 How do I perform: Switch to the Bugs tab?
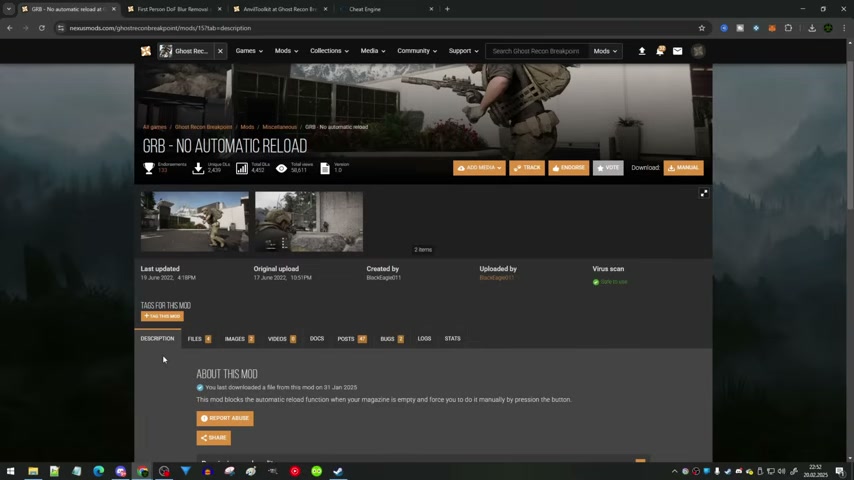click(392, 339)
